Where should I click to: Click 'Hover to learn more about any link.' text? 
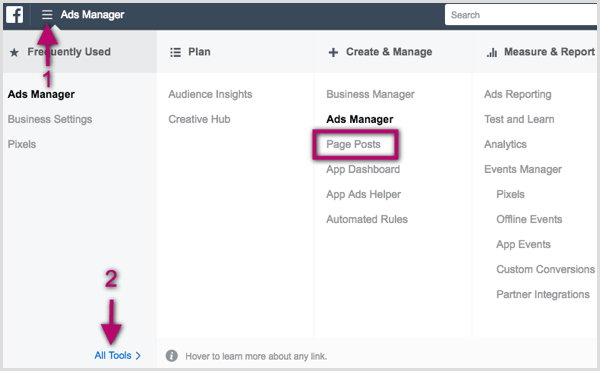pos(256,356)
